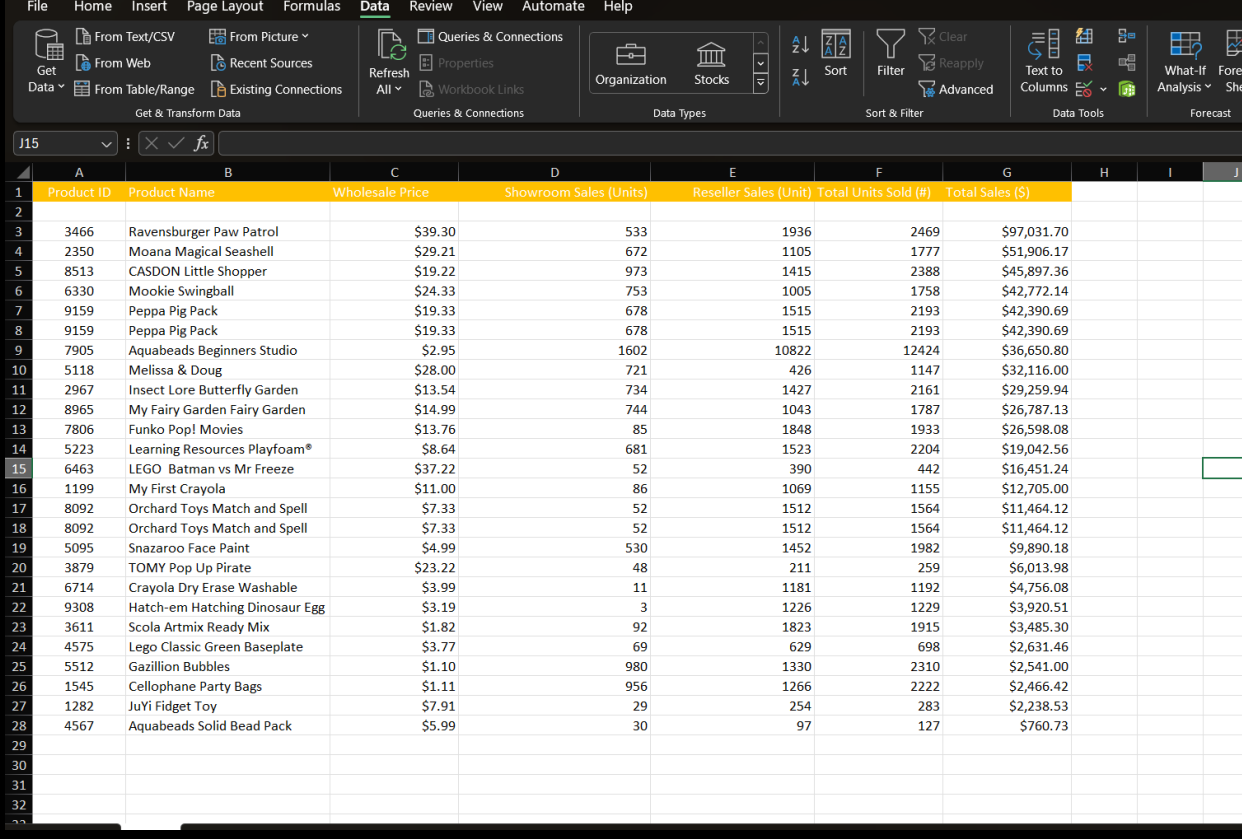Click the Existing Connections button
The image size is (1242, 839).
tap(276, 89)
